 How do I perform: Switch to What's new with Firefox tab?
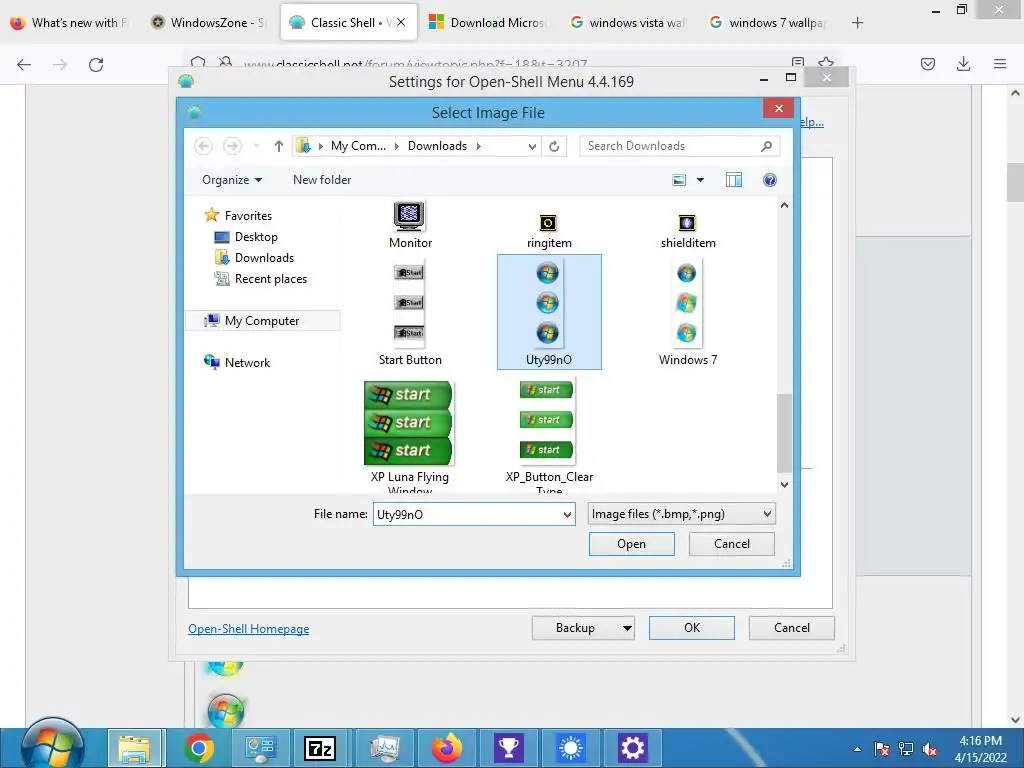point(71,22)
